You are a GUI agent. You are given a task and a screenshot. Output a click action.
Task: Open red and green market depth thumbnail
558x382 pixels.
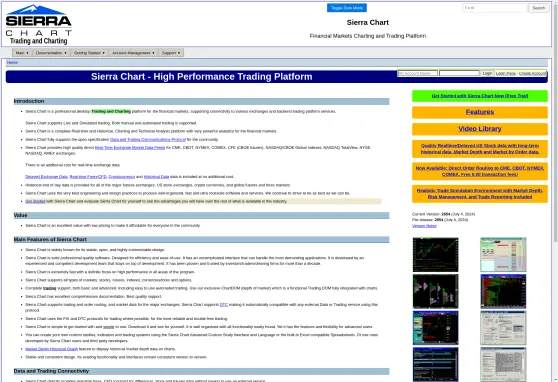click(x=503, y=291)
